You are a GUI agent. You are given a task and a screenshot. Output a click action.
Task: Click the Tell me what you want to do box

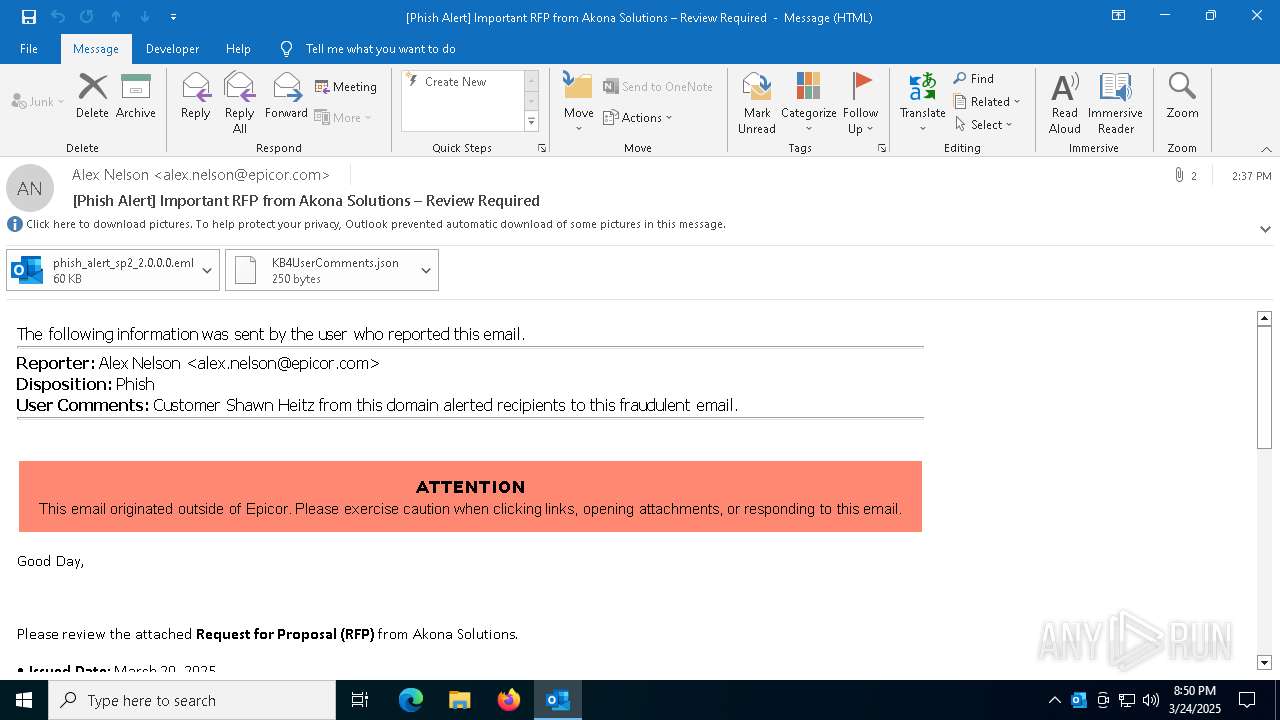tap(380, 49)
